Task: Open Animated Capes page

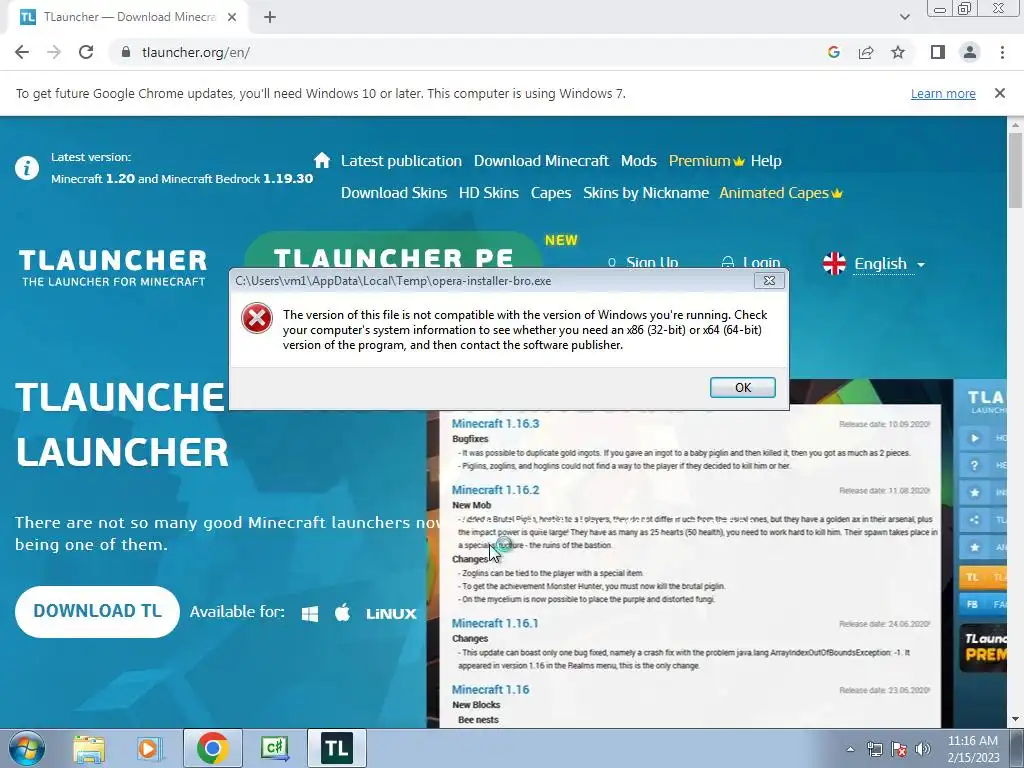Action: point(781,193)
